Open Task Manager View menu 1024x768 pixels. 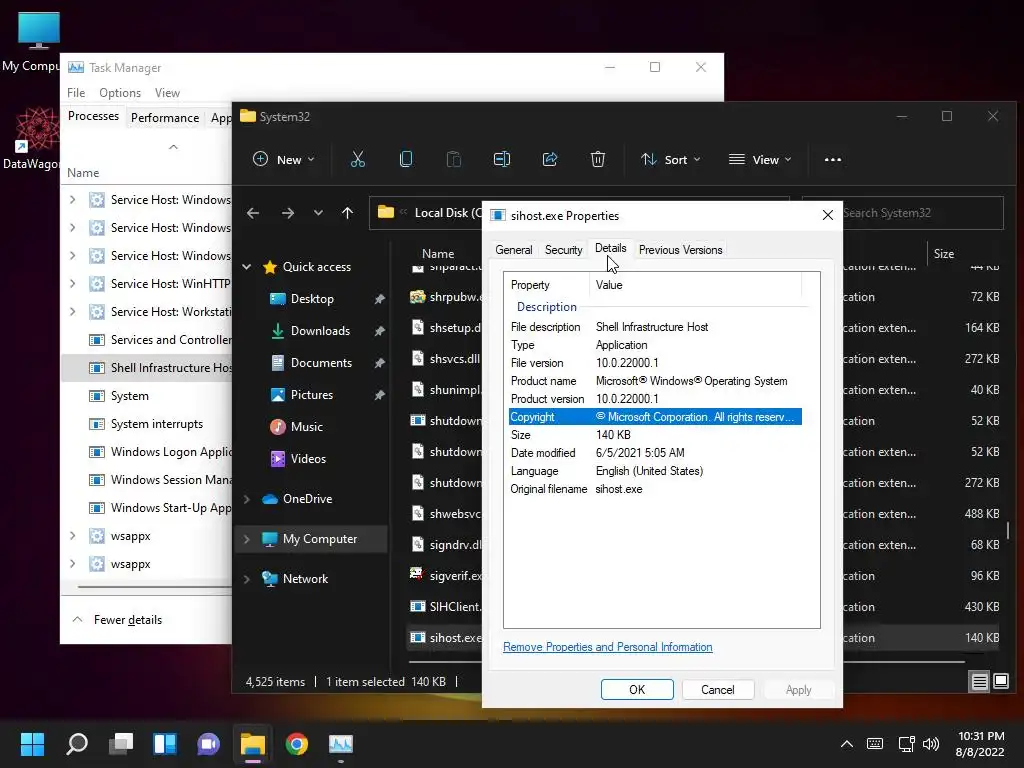click(167, 93)
